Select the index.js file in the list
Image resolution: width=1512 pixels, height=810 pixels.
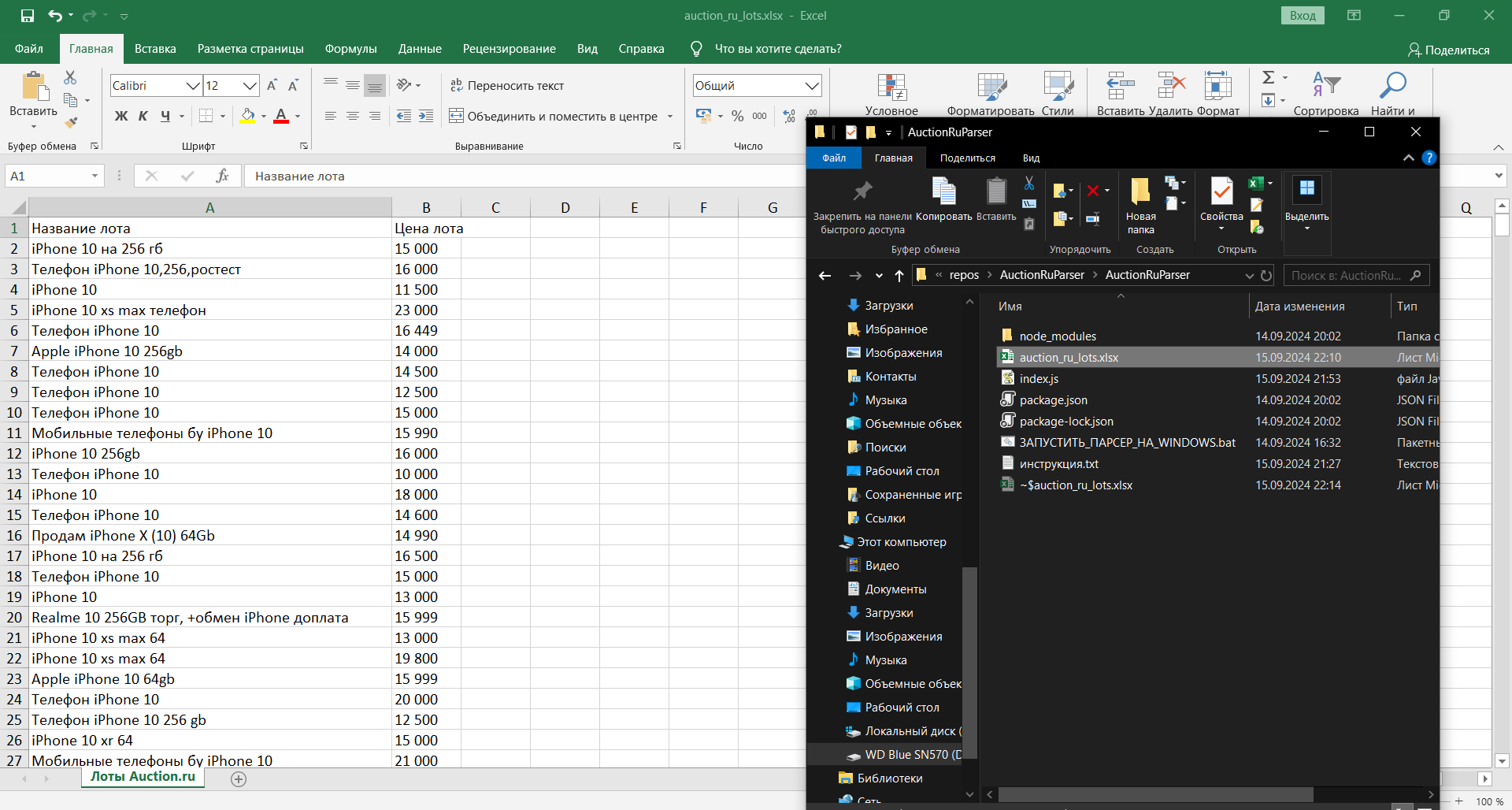pos(1039,379)
